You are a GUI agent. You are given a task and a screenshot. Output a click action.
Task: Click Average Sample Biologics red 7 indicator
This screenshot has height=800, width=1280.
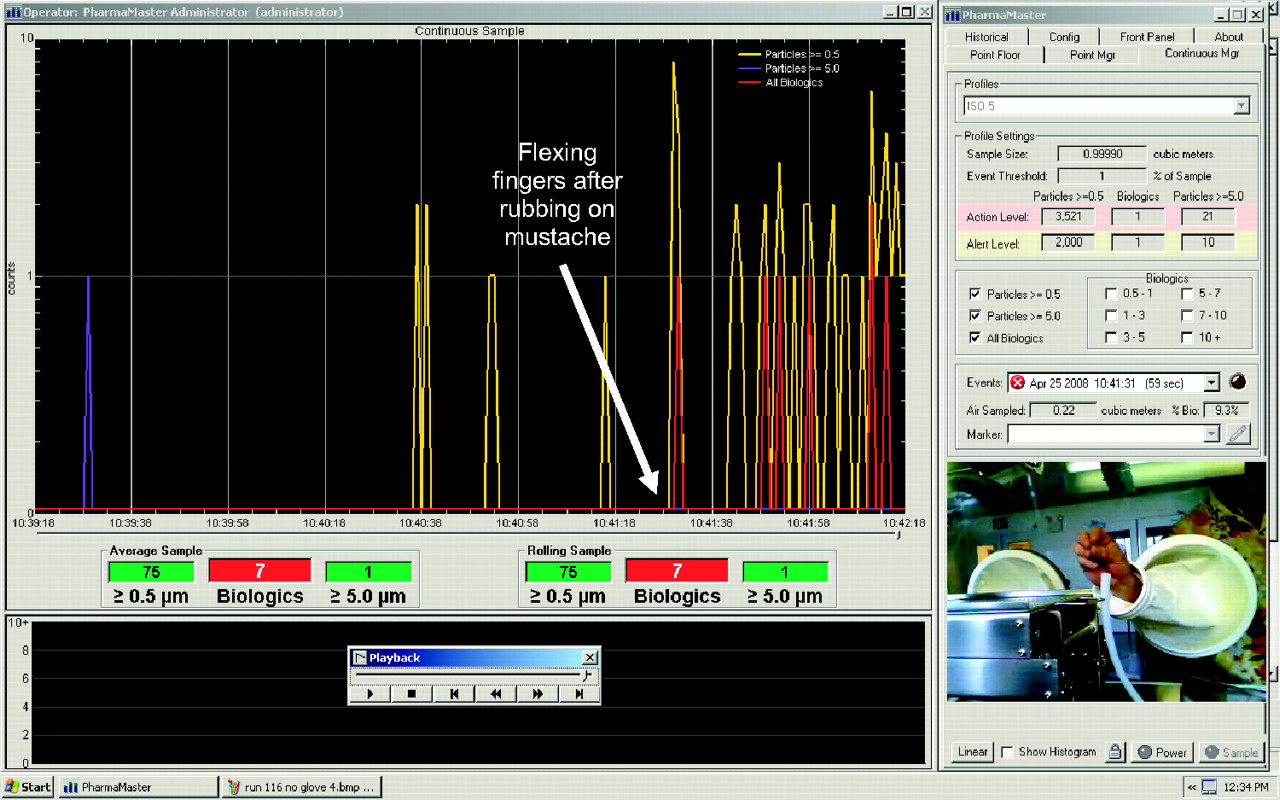260,572
